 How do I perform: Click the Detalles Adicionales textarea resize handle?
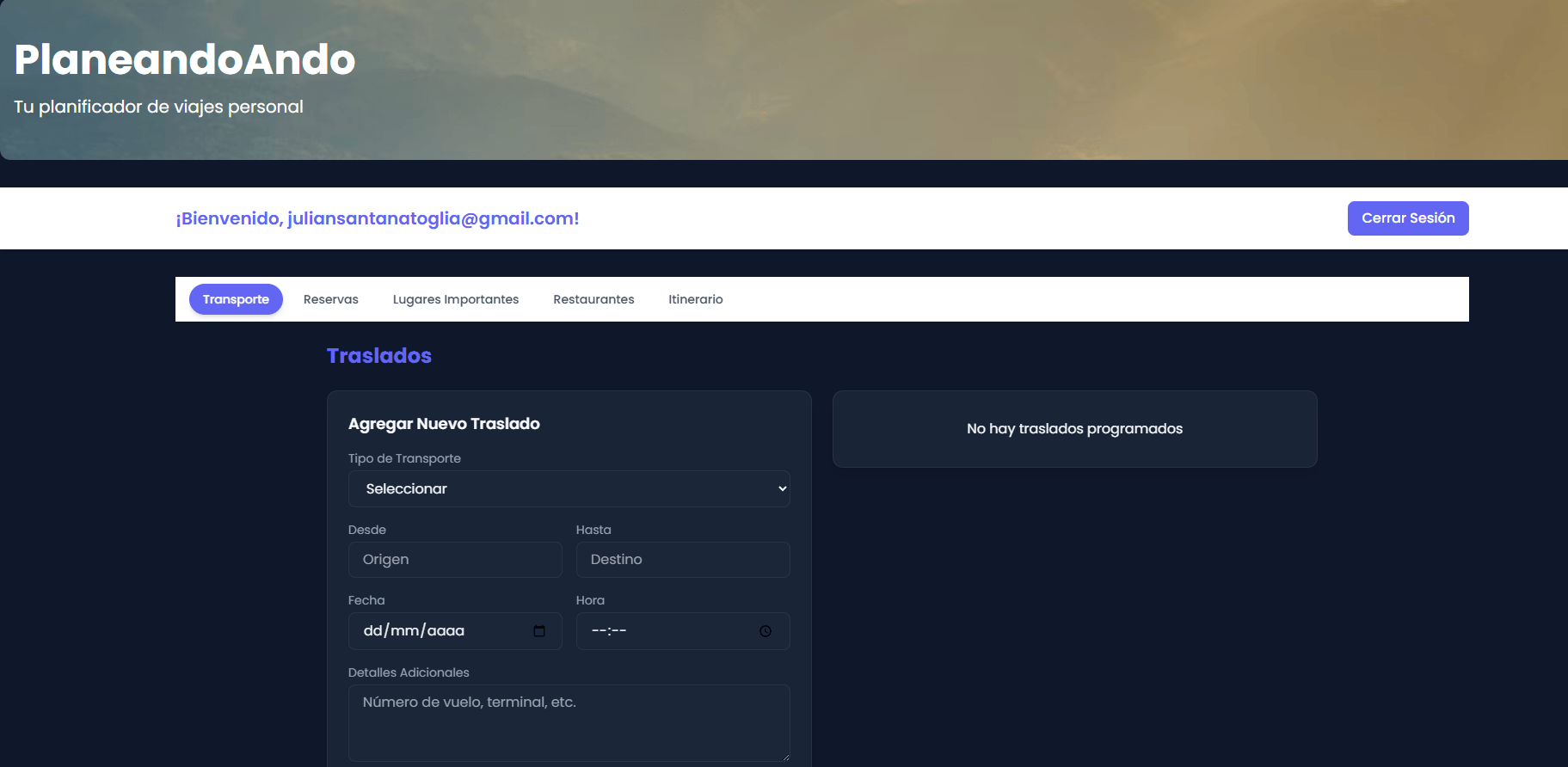coord(784,756)
